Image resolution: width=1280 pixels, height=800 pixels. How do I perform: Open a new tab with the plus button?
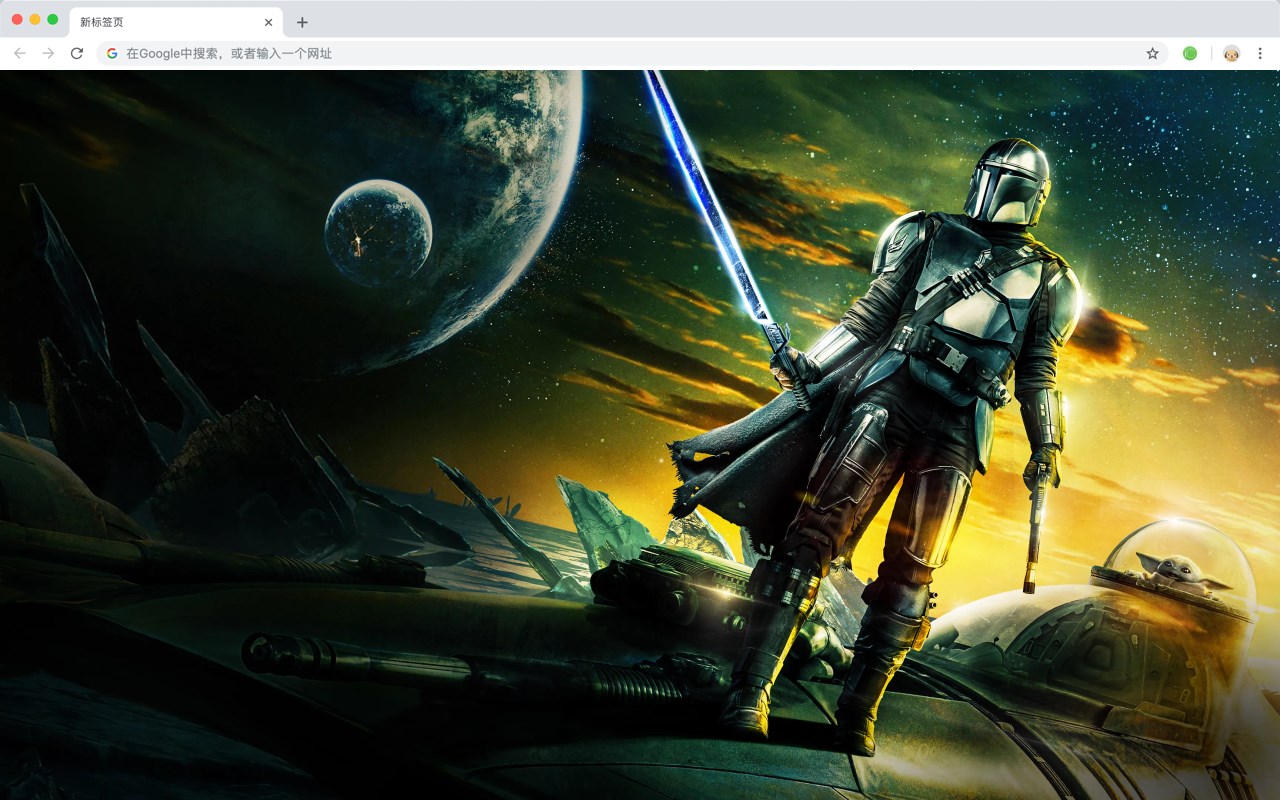[302, 22]
